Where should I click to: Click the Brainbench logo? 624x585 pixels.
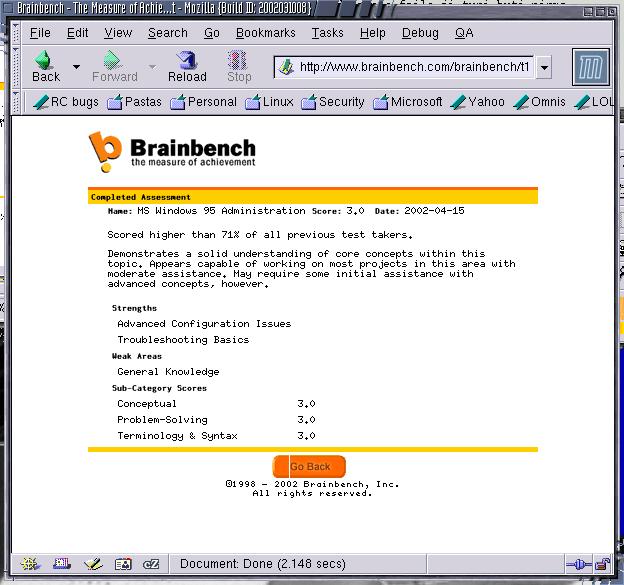click(172, 152)
